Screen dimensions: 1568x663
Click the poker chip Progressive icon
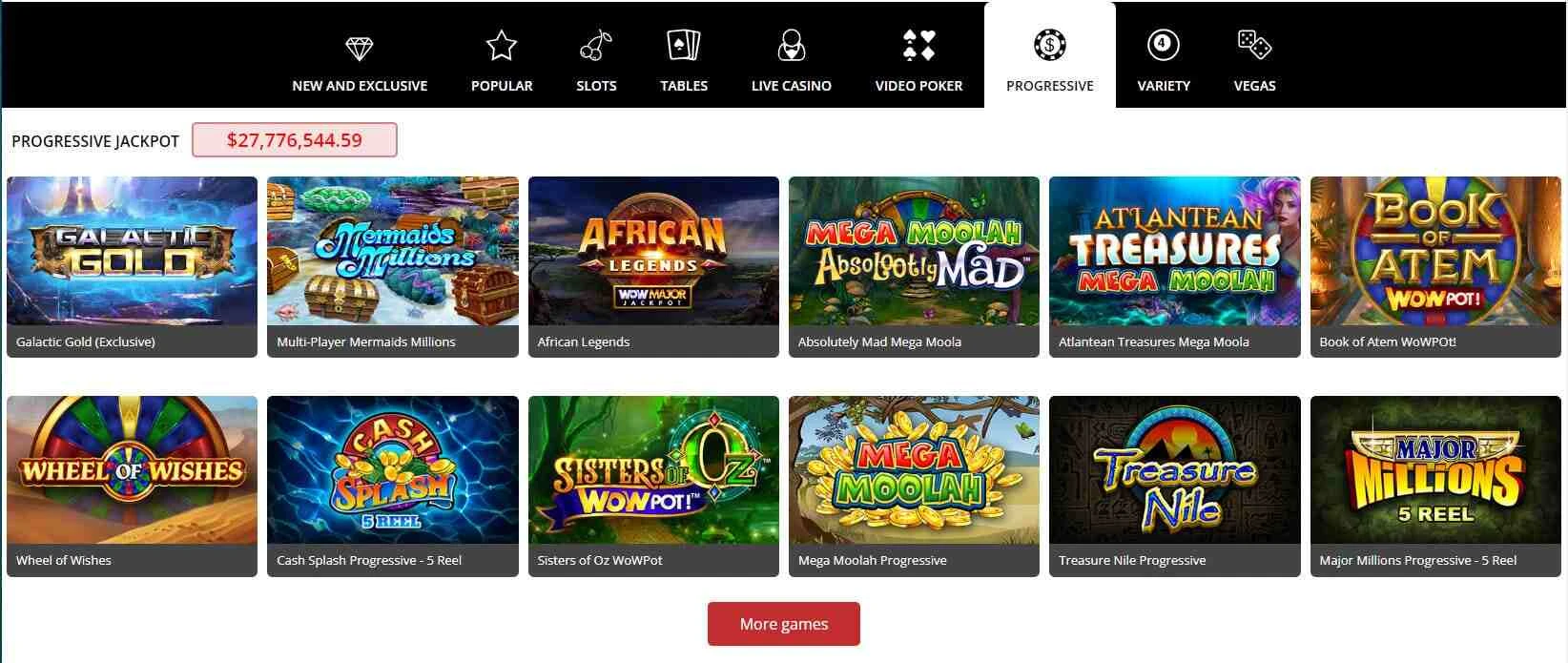point(1049,45)
